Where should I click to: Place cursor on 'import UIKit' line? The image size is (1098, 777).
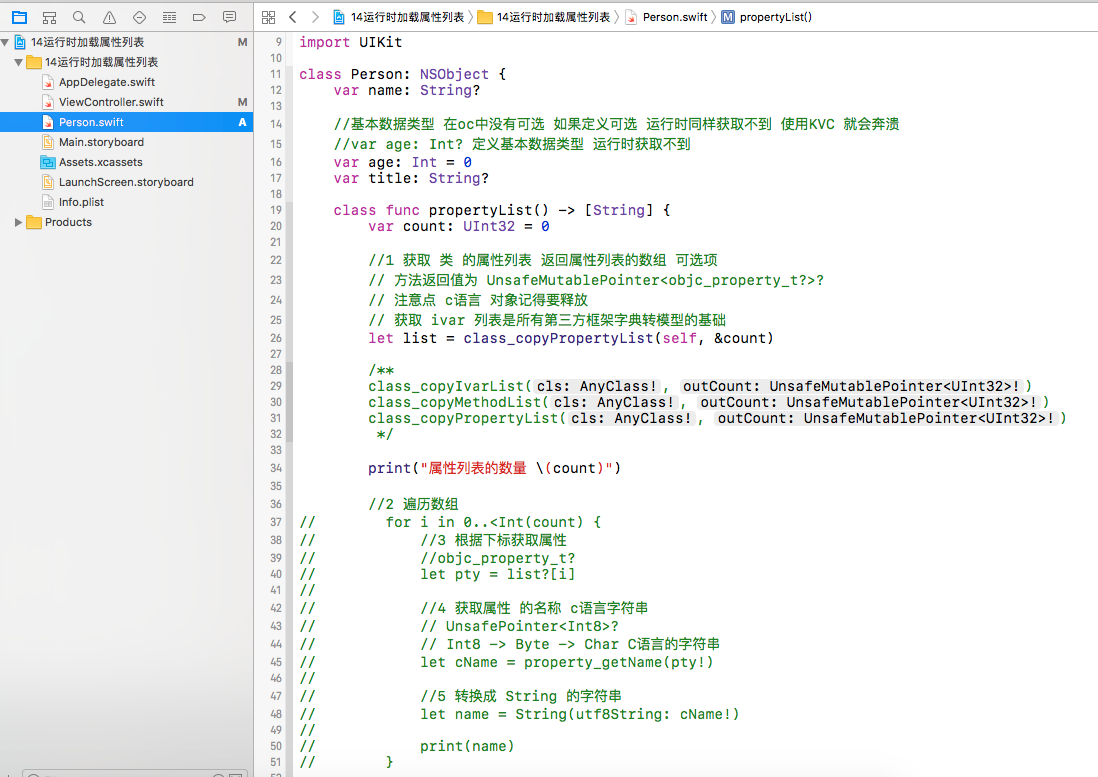[351, 42]
